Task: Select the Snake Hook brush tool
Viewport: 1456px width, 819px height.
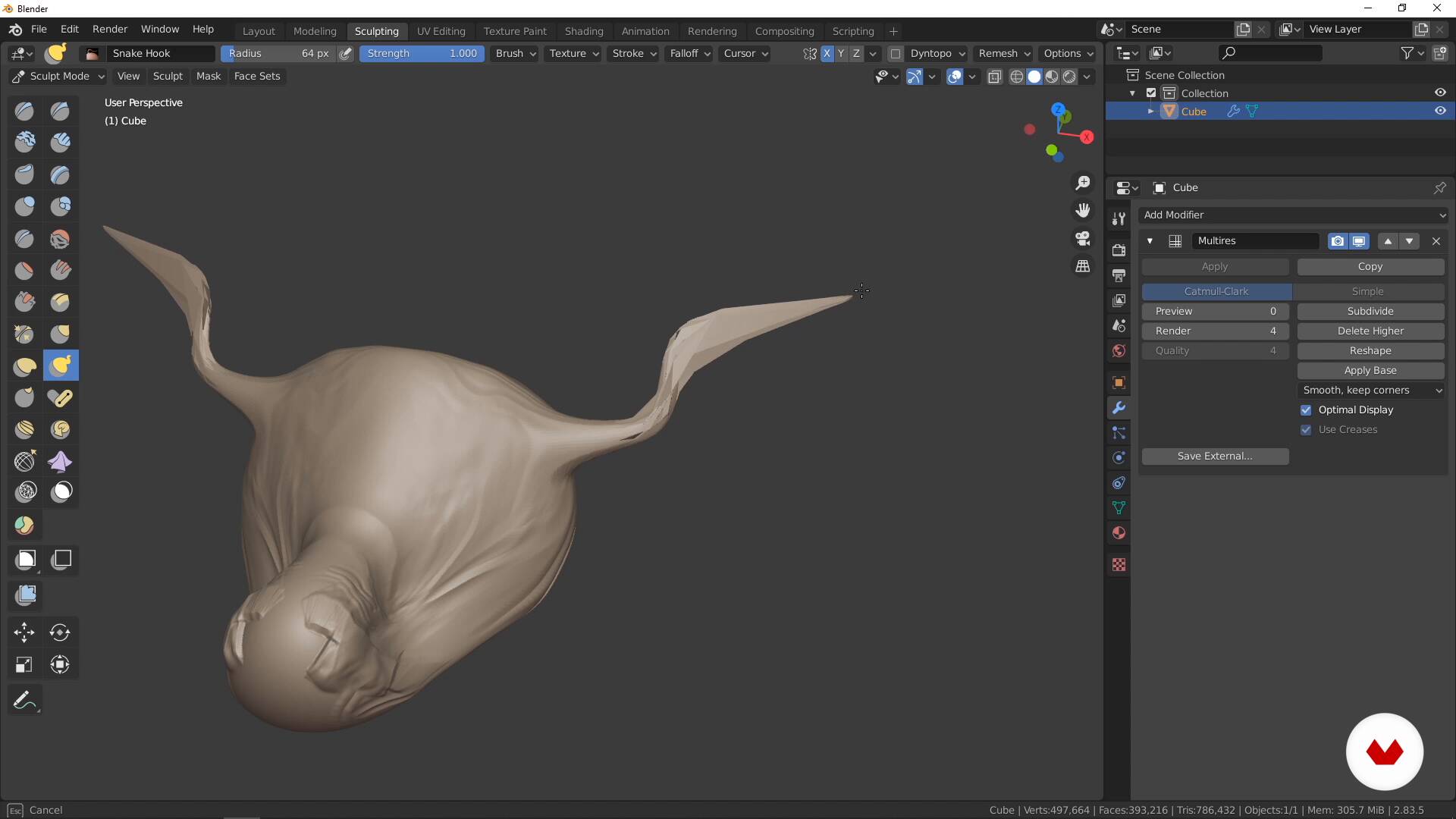Action: (61, 366)
